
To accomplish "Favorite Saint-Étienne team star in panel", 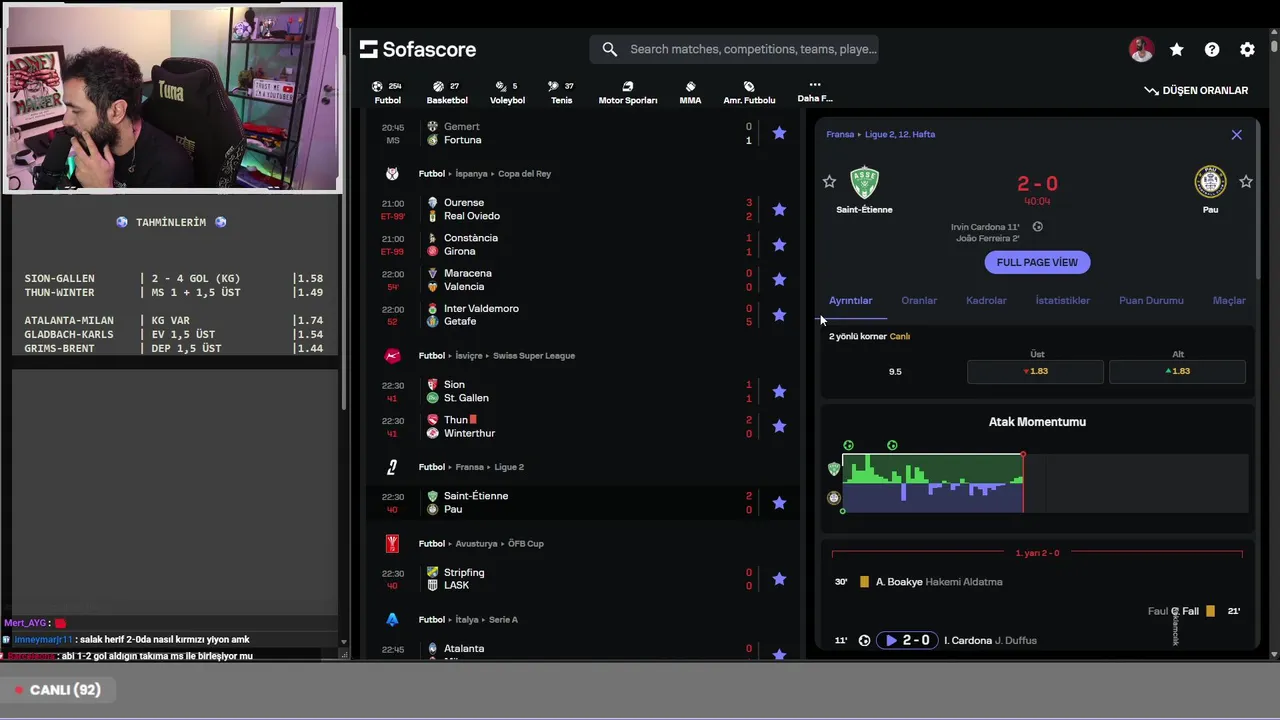I will coord(829,181).
